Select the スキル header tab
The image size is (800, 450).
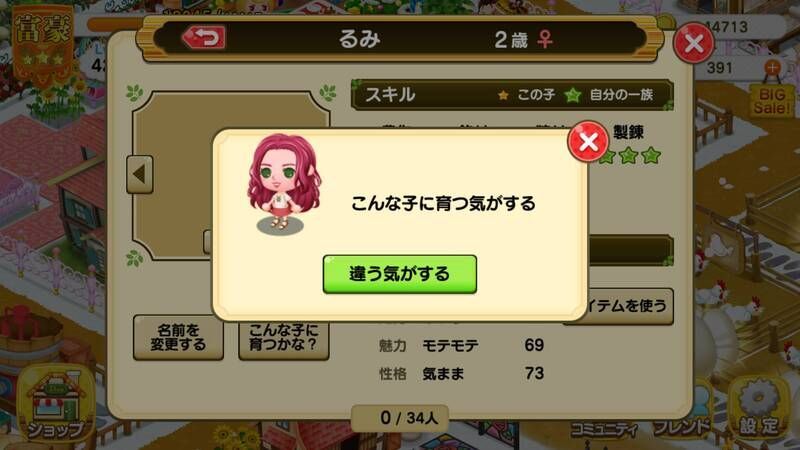coord(390,94)
